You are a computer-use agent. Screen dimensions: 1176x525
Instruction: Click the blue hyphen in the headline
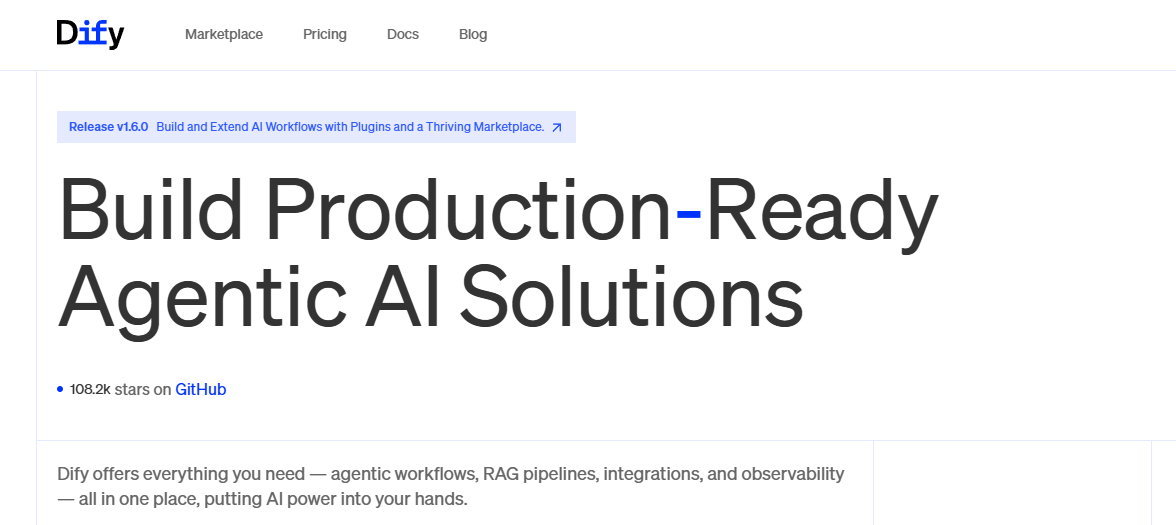689,215
